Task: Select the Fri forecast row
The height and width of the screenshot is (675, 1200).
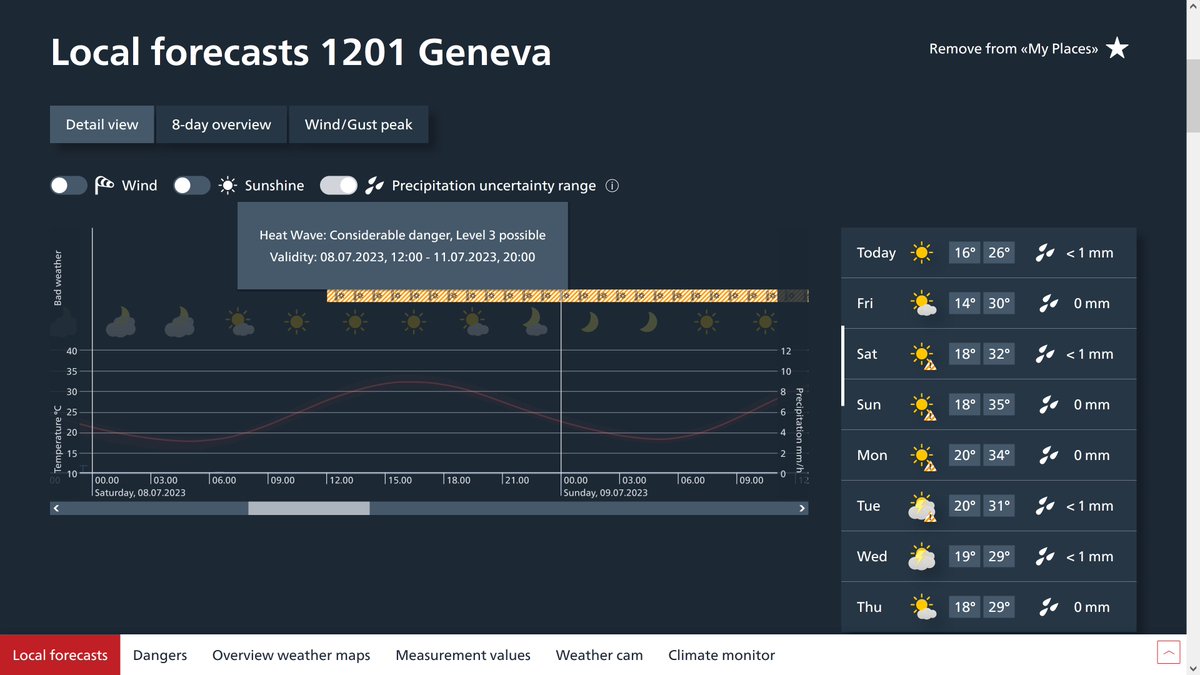Action: 989,303
